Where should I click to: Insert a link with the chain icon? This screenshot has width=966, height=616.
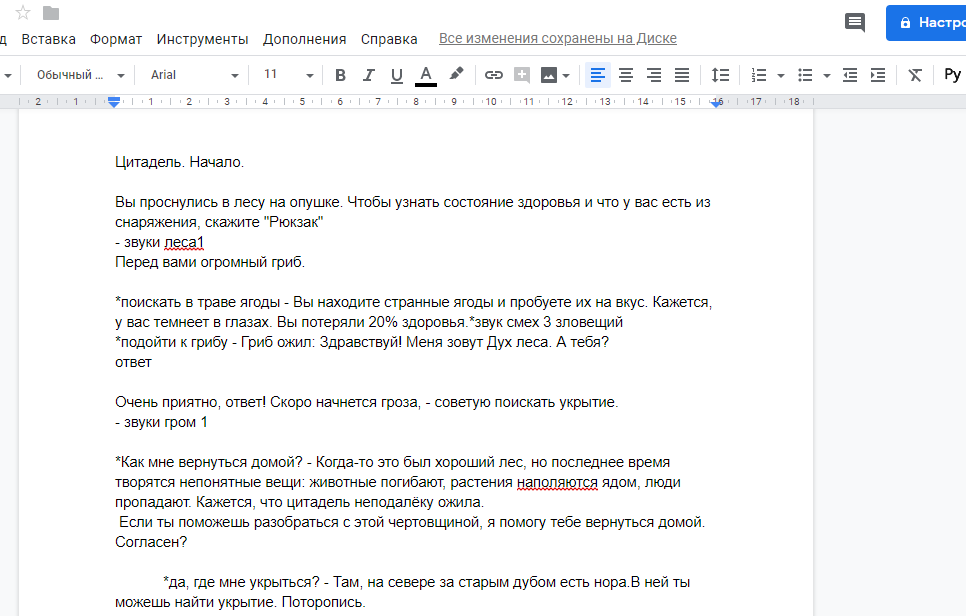[x=493, y=75]
